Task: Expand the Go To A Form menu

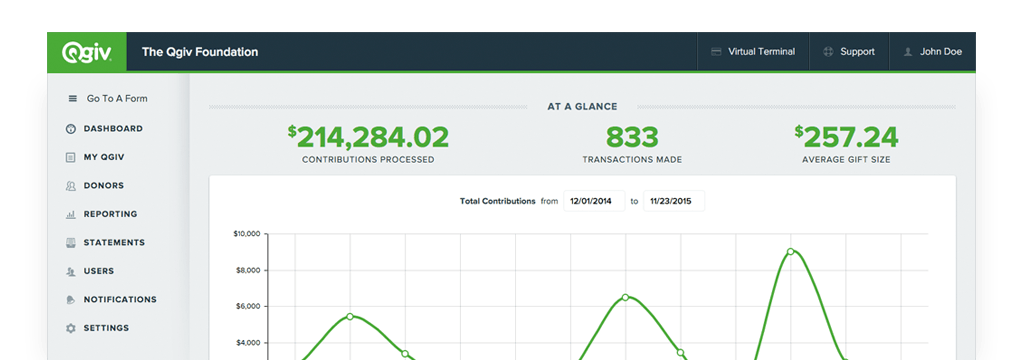Action: click(108, 99)
